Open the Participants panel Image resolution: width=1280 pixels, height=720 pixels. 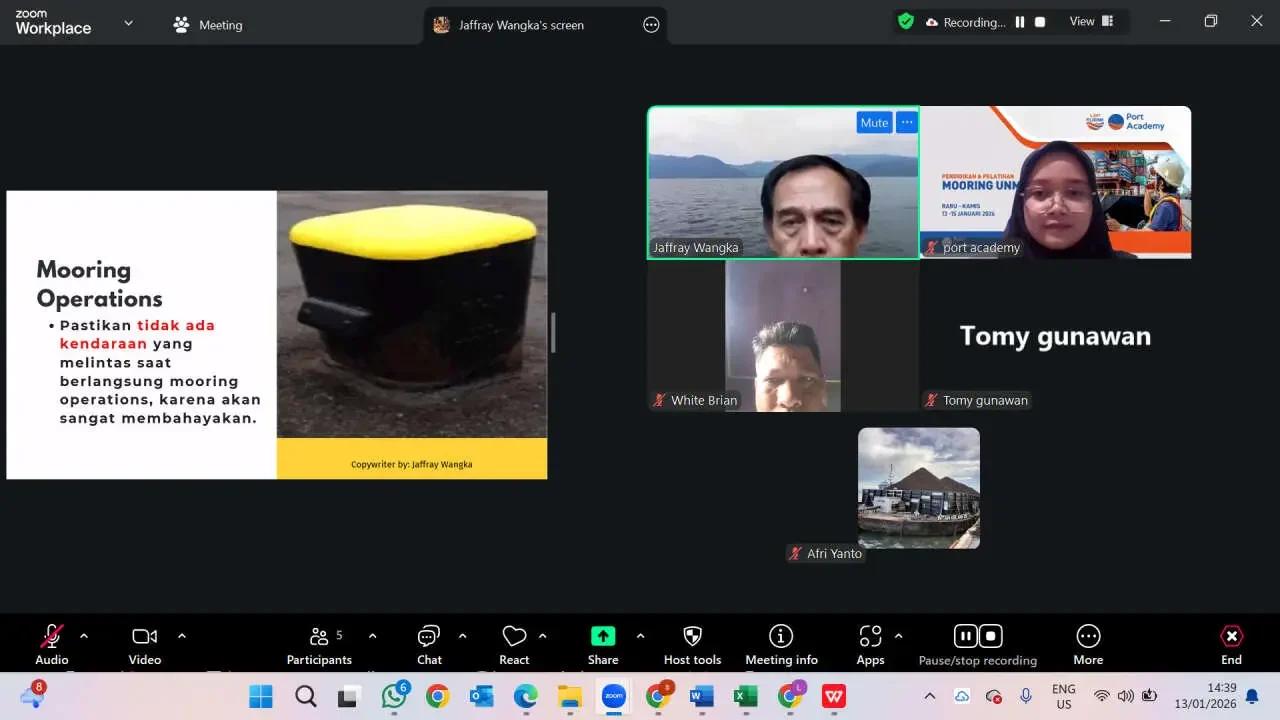tap(319, 644)
